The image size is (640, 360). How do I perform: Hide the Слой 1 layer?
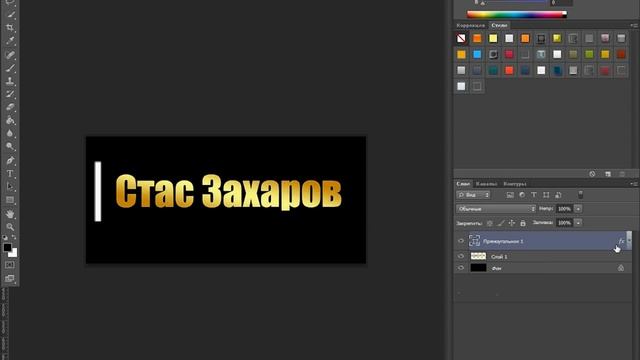click(x=461, y=256)
